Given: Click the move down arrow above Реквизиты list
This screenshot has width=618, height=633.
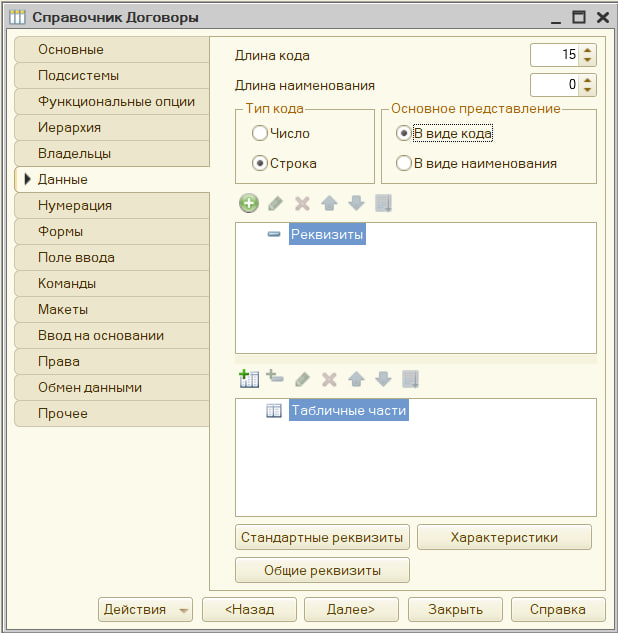Looking at the screenshot, I should [356, 203].
